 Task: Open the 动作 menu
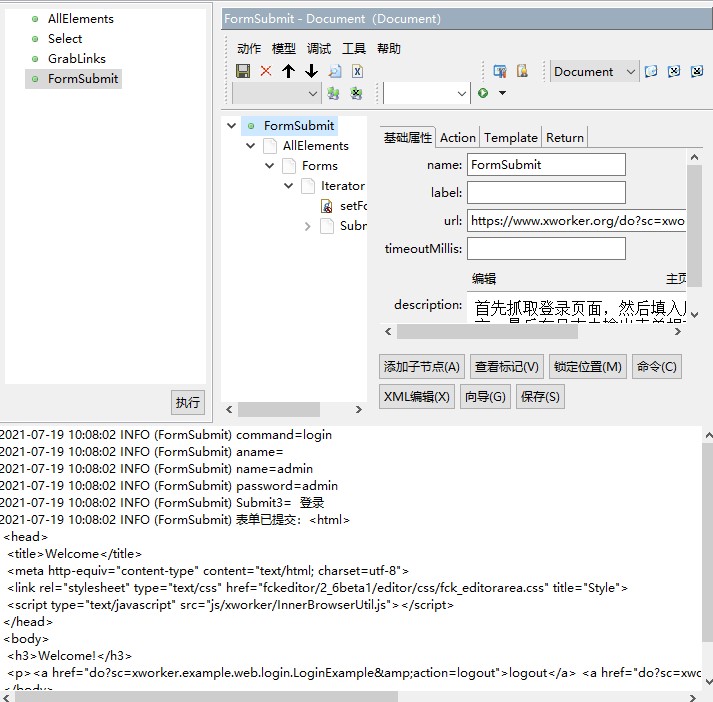[x=249, y=48]
